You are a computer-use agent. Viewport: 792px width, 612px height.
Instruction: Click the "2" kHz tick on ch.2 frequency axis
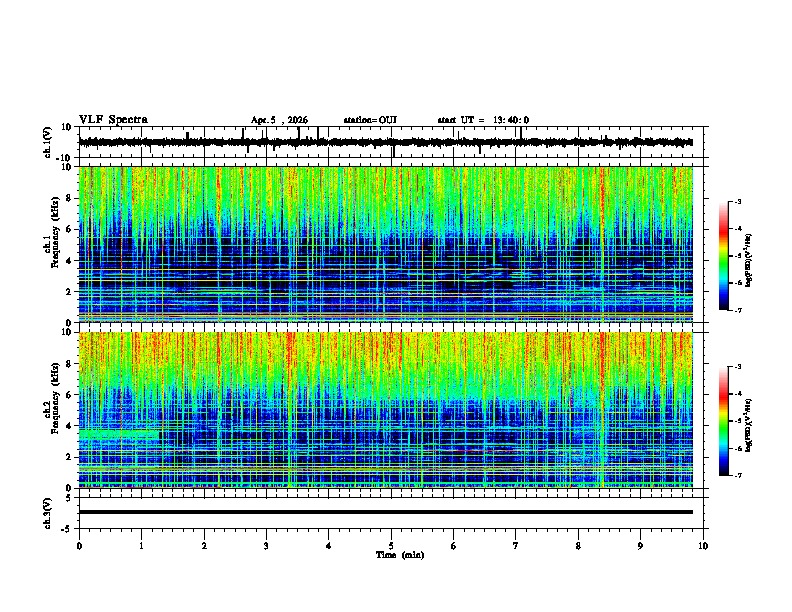click(69, 457)
